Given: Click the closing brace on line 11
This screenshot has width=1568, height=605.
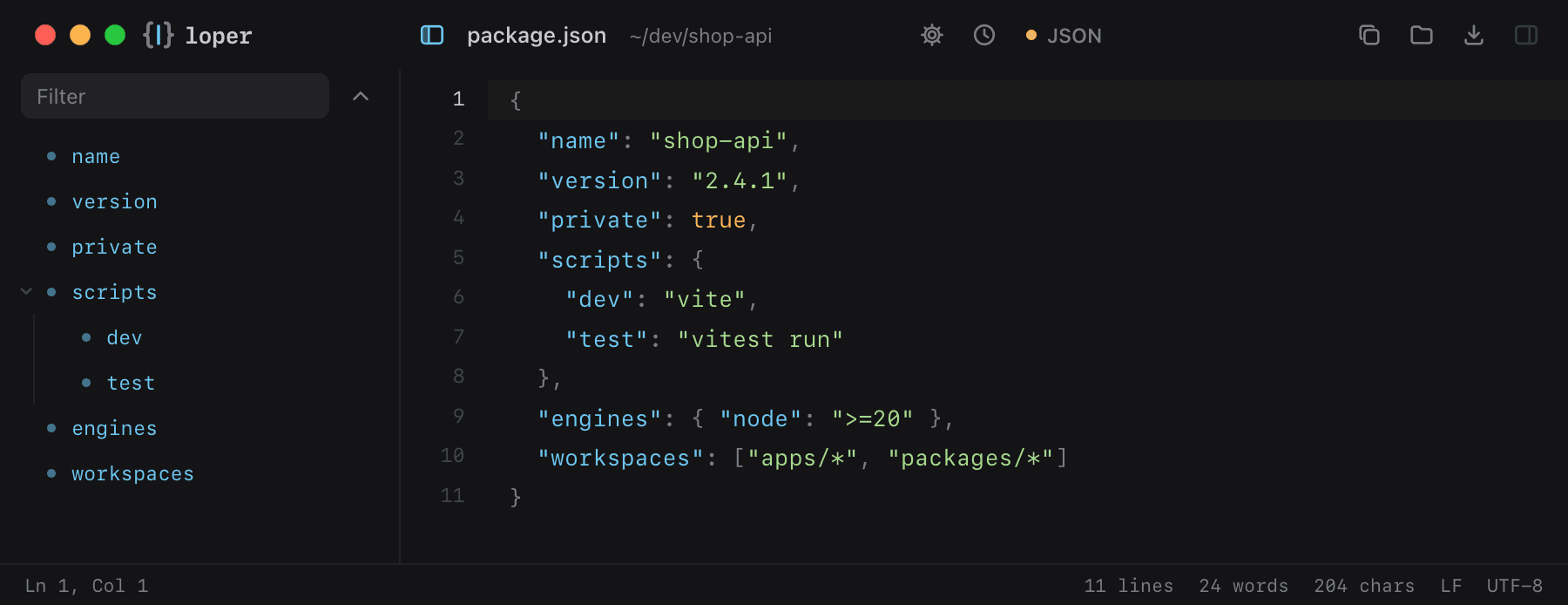Looking at the screenshot, I should pos(516,497).
